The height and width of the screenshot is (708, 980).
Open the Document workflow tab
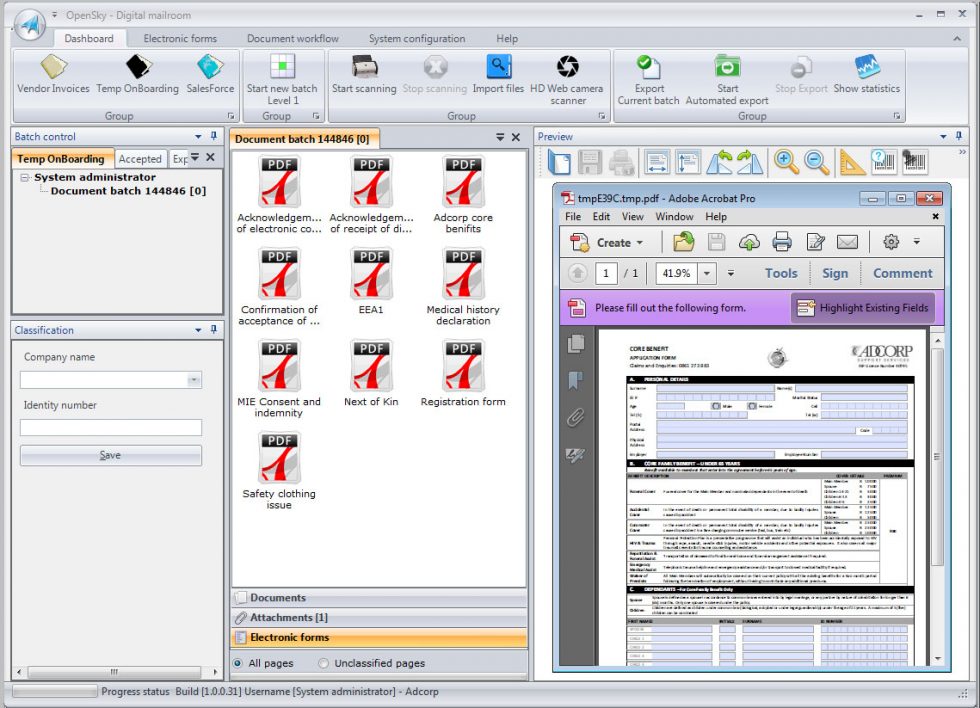pos(292,39)
